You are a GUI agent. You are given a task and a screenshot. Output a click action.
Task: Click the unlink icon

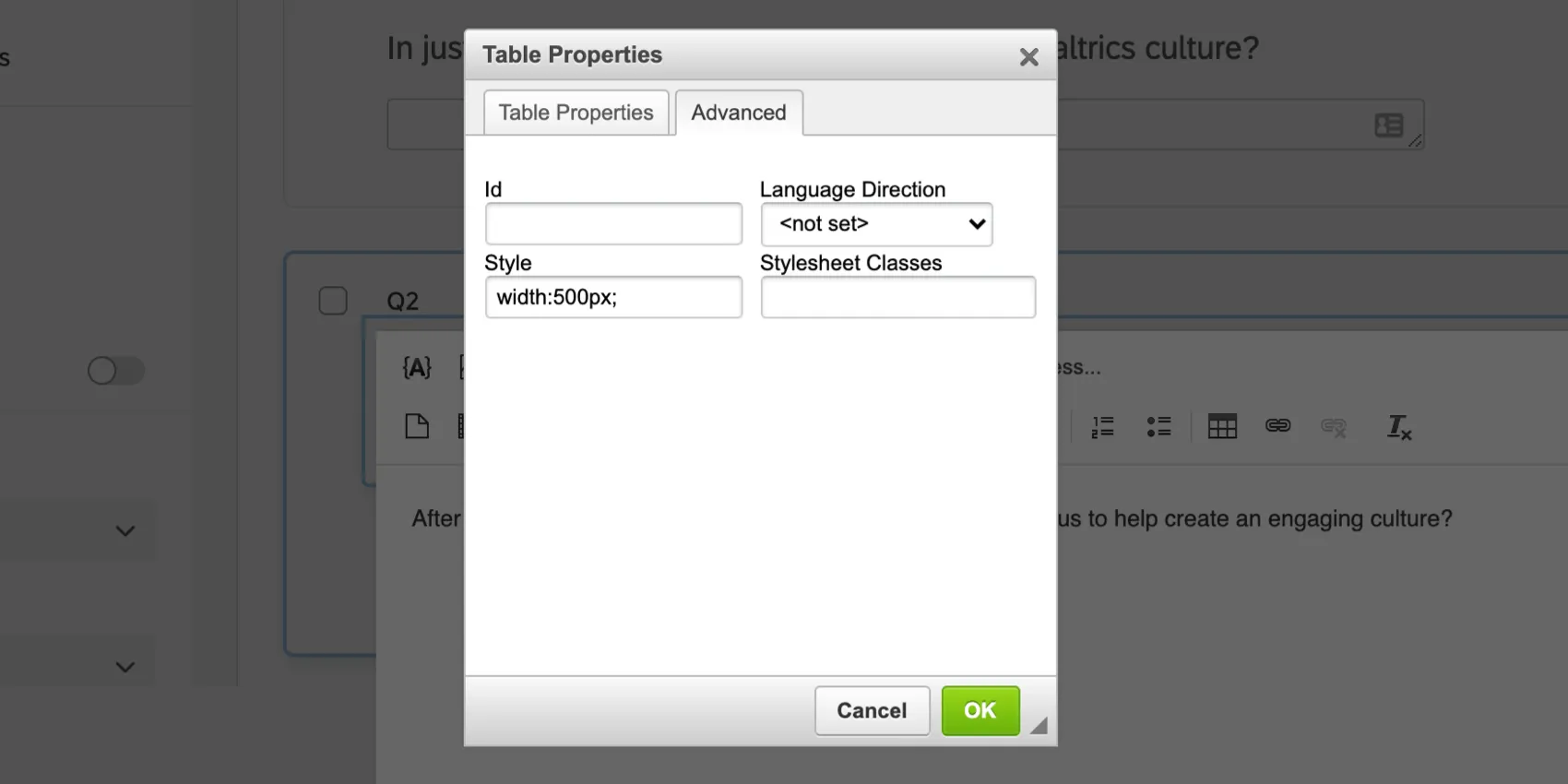1332,426
